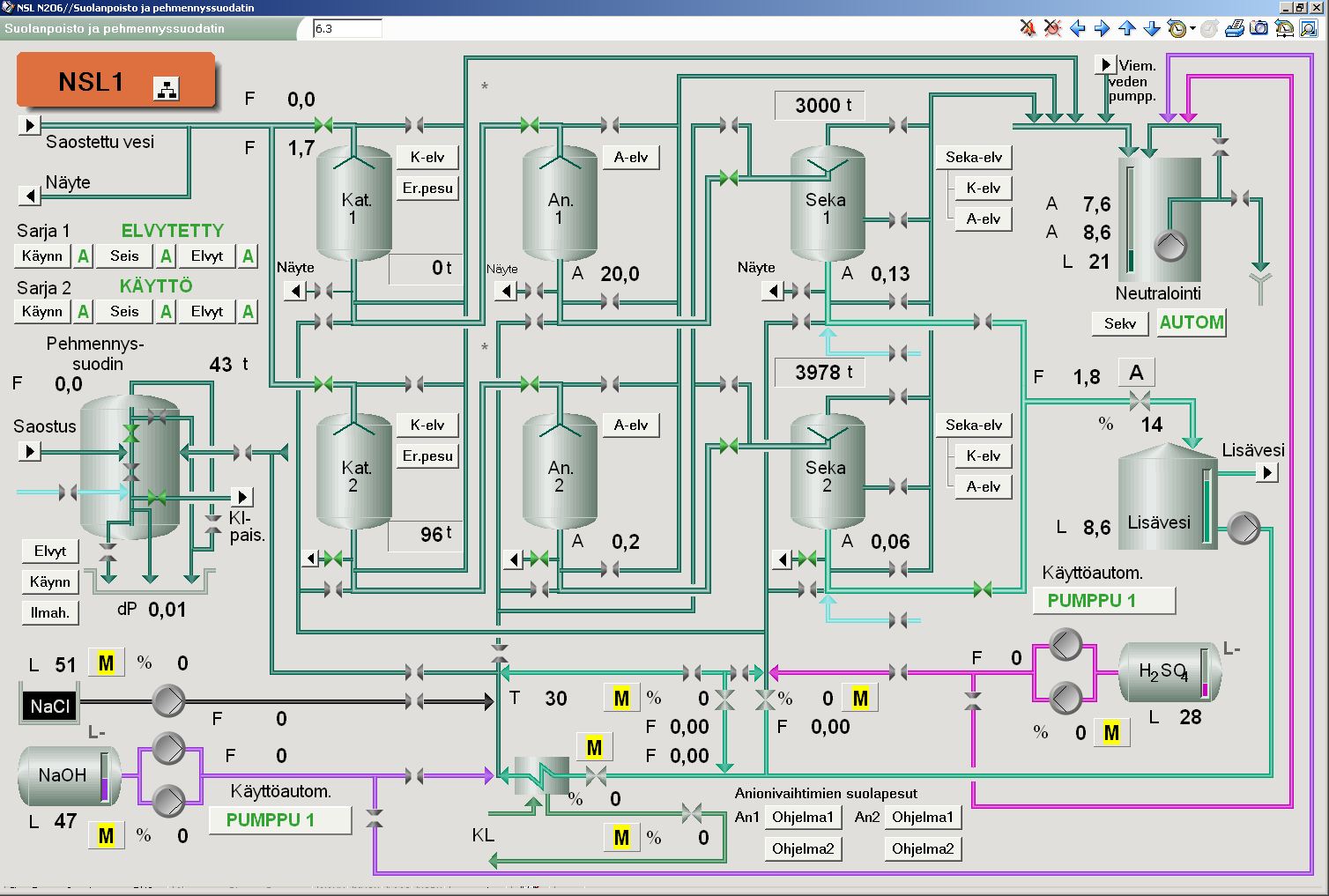The image size is (1329, 896).
Task: Click the AUTOM status button
Action: [x=1191, y=322]
